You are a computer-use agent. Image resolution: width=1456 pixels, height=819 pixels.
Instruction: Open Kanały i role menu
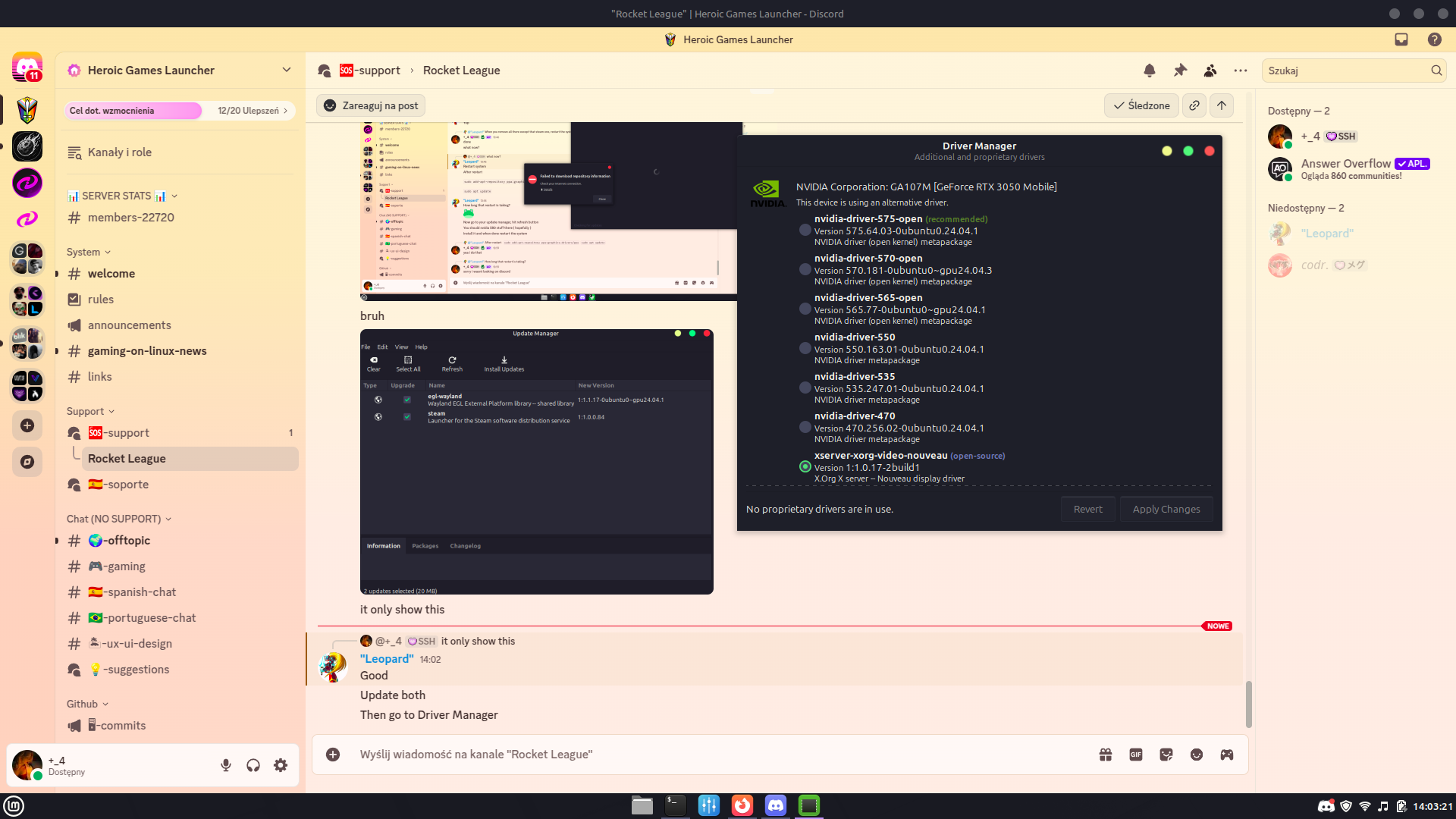click(x=120, y=152)
